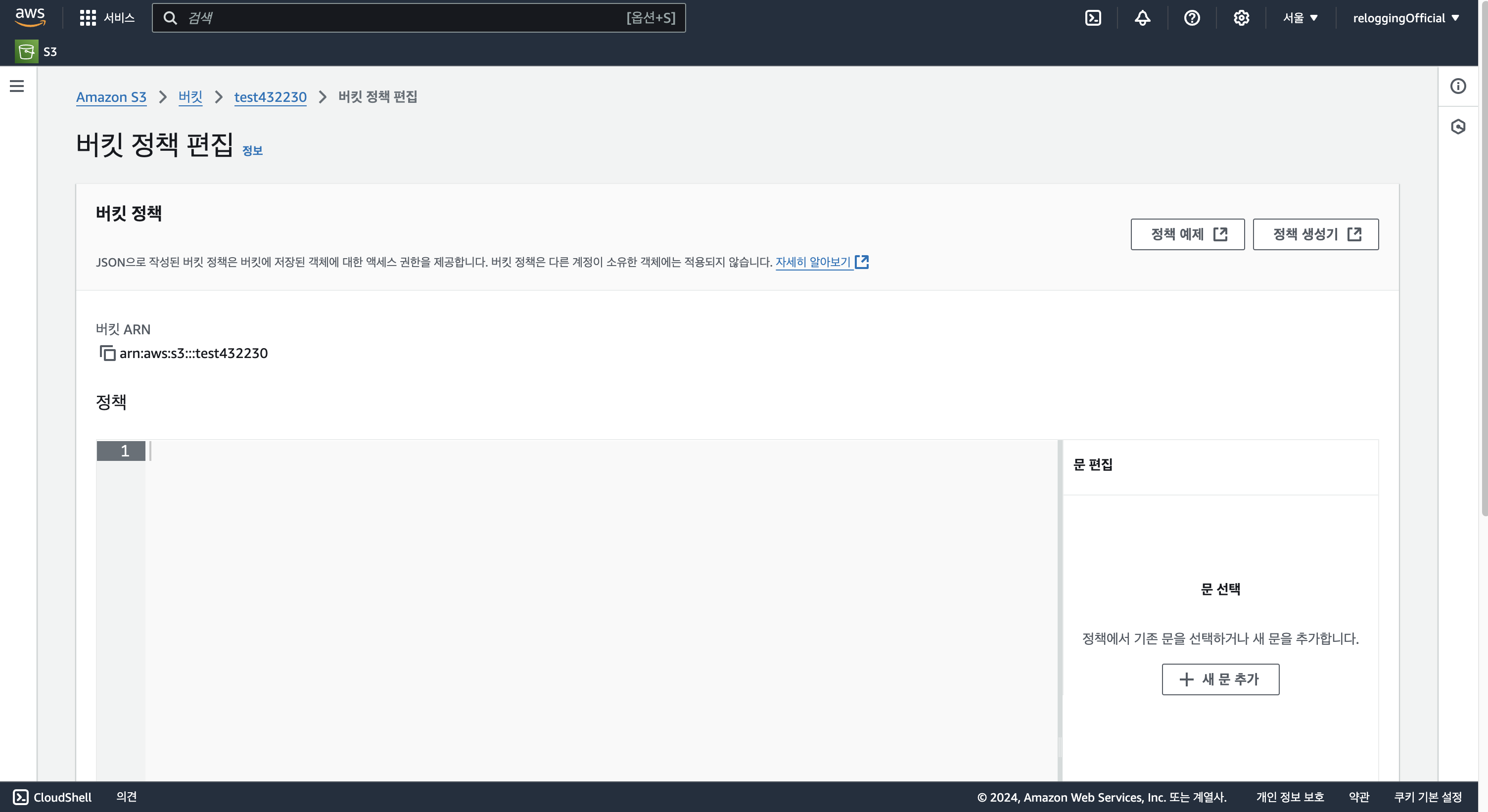Copy the bucket ARN with copy icon

[107, 353]
